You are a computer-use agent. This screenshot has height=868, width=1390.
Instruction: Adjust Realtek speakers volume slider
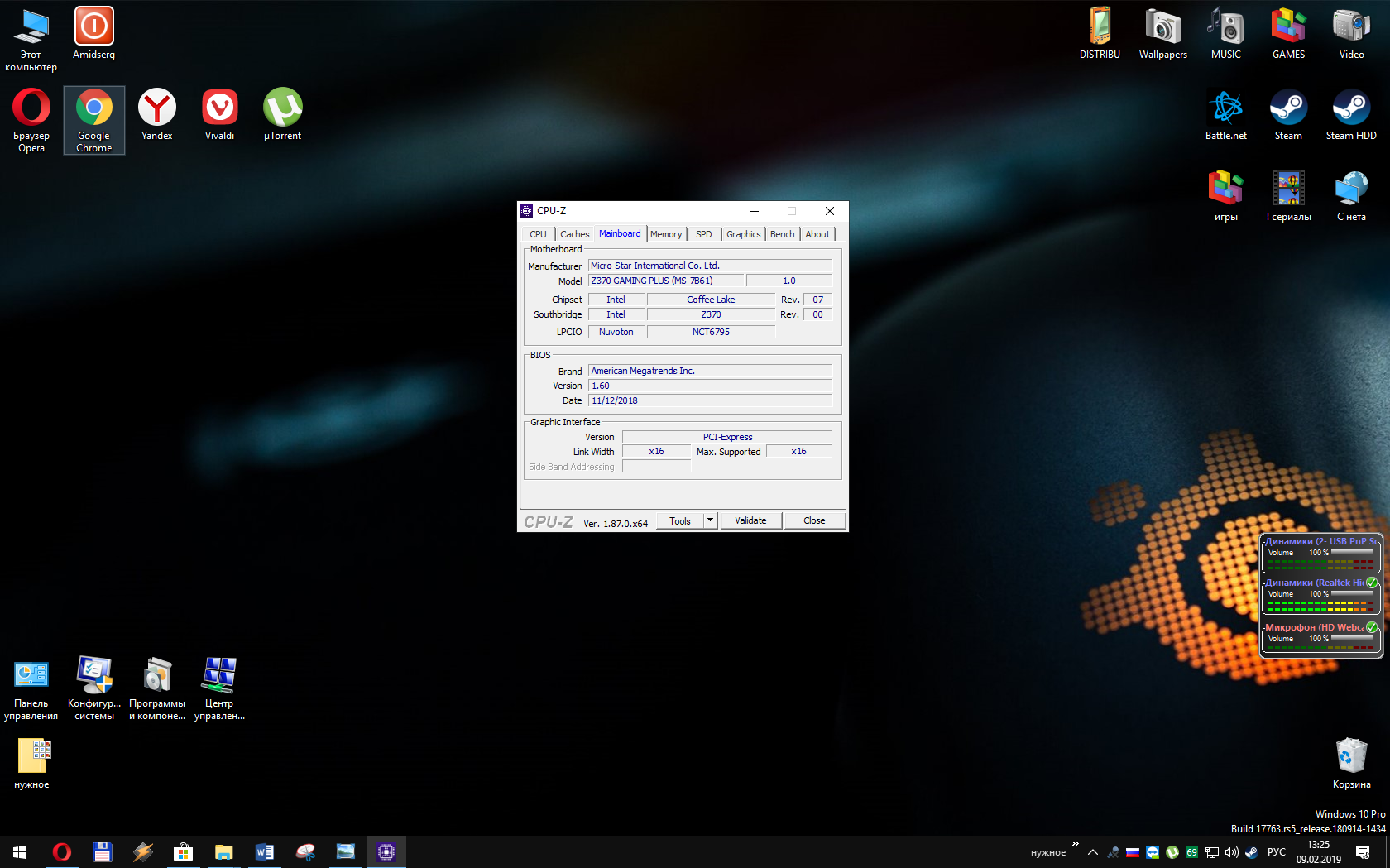click(x=1352, y=593)
